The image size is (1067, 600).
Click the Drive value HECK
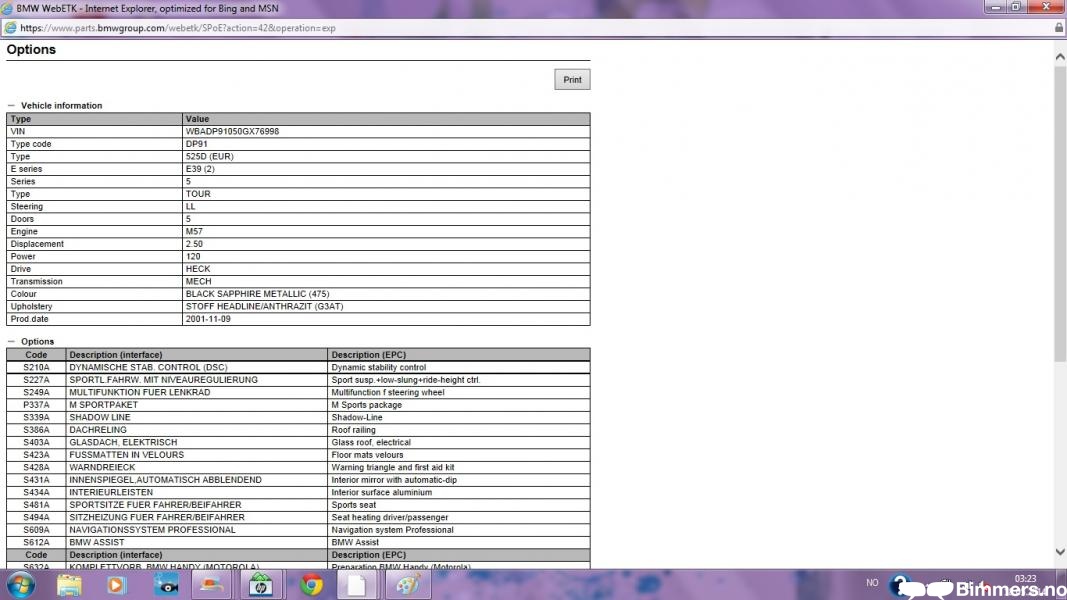click(x=198, y=269)
